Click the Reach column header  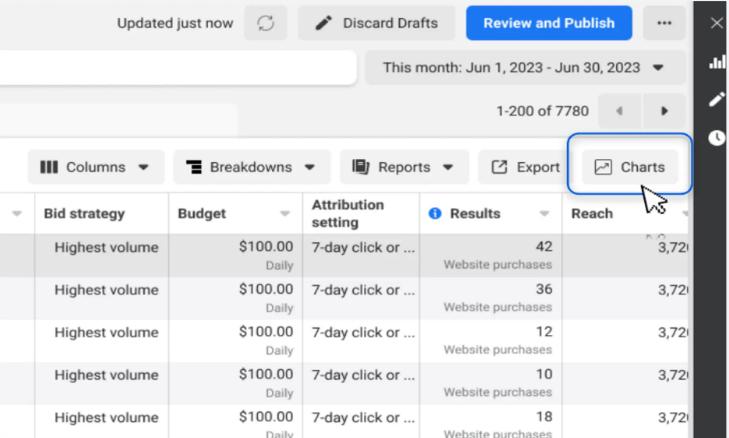coord(592,213)
